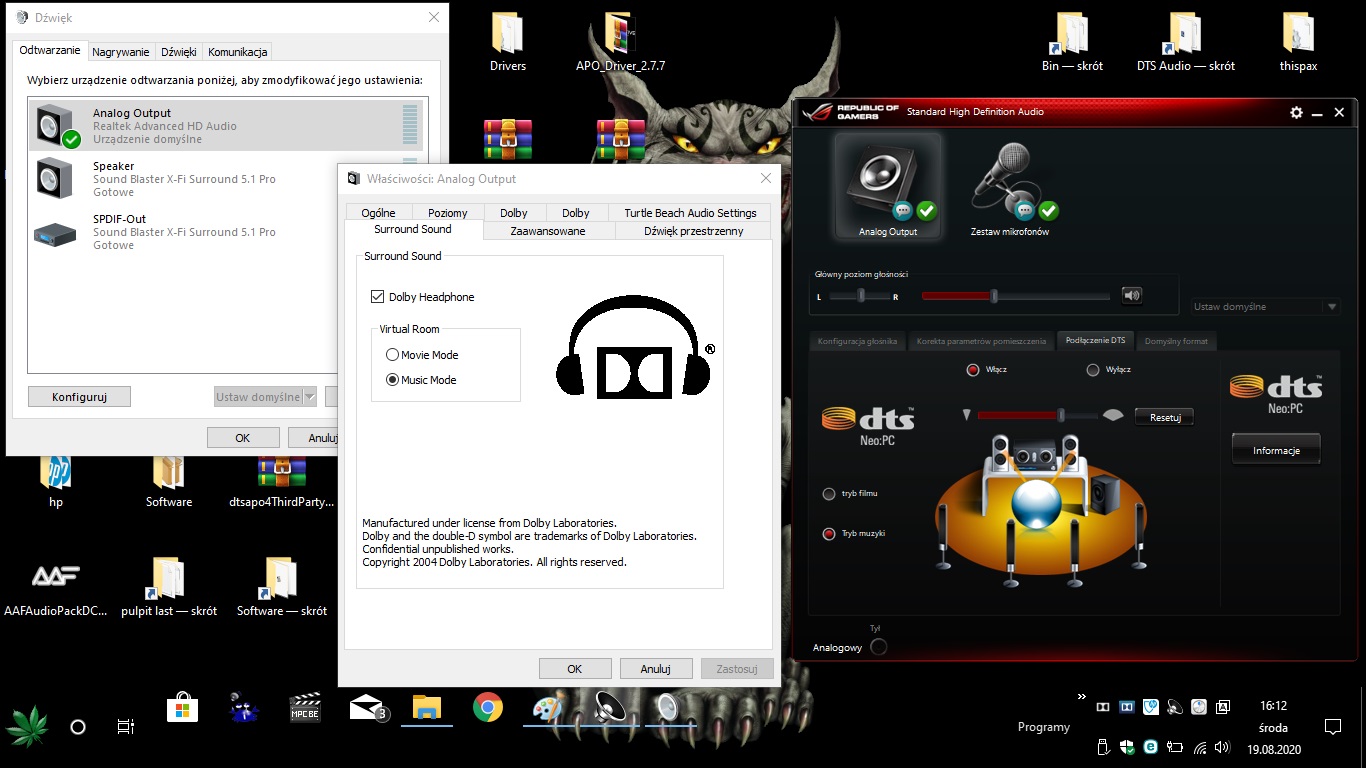Open Korekta parametrów pomieszczenia tab
1366x768 pixels.
point(981,341)
